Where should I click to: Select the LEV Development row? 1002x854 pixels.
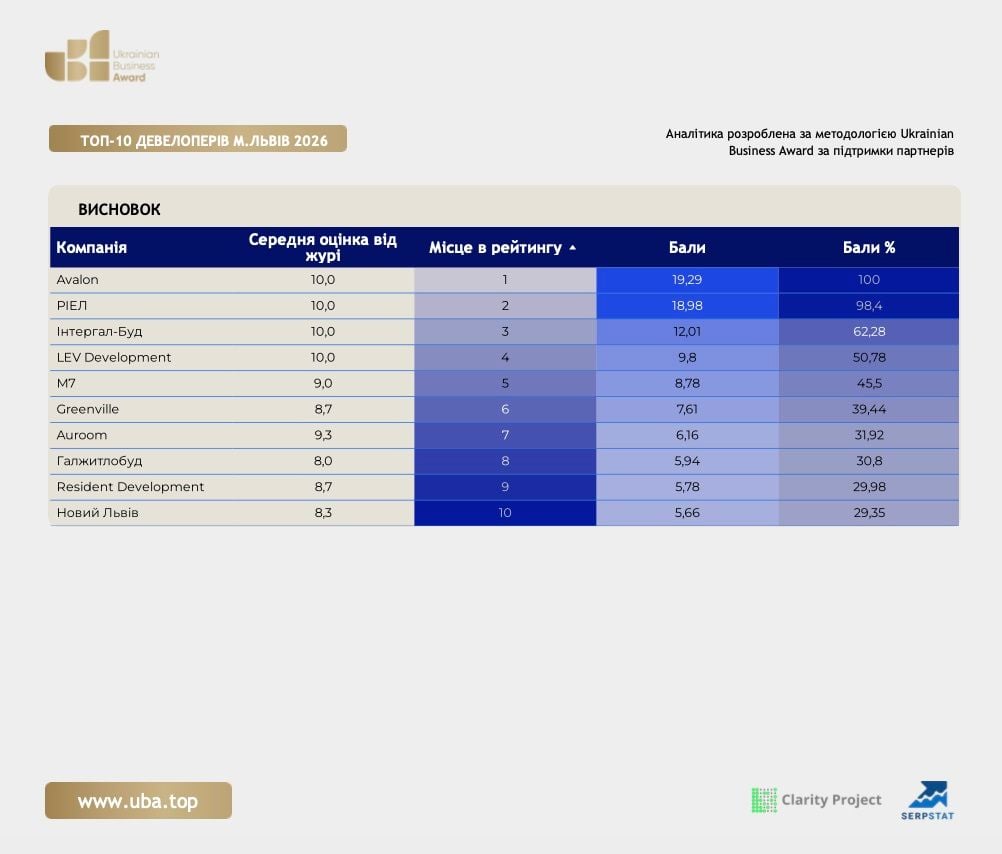tap(504, 357)
